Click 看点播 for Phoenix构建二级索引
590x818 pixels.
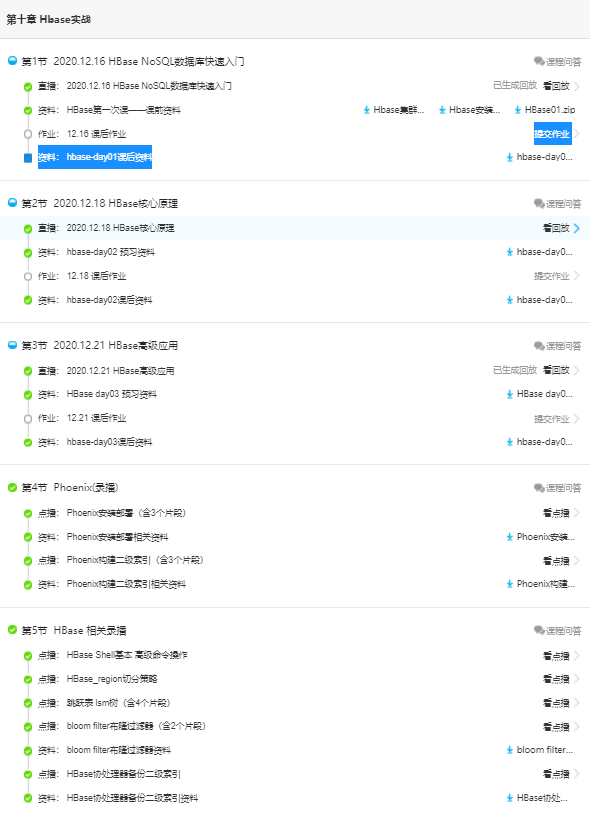tap(556, 561)
